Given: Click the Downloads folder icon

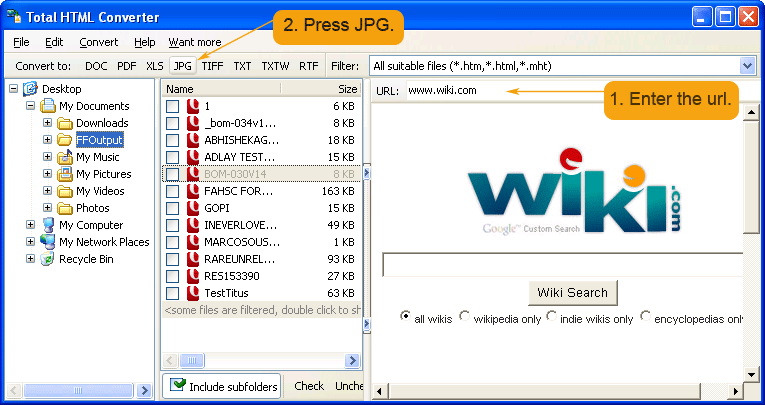Looking at the screenshot, I should (x=64, y=123).
